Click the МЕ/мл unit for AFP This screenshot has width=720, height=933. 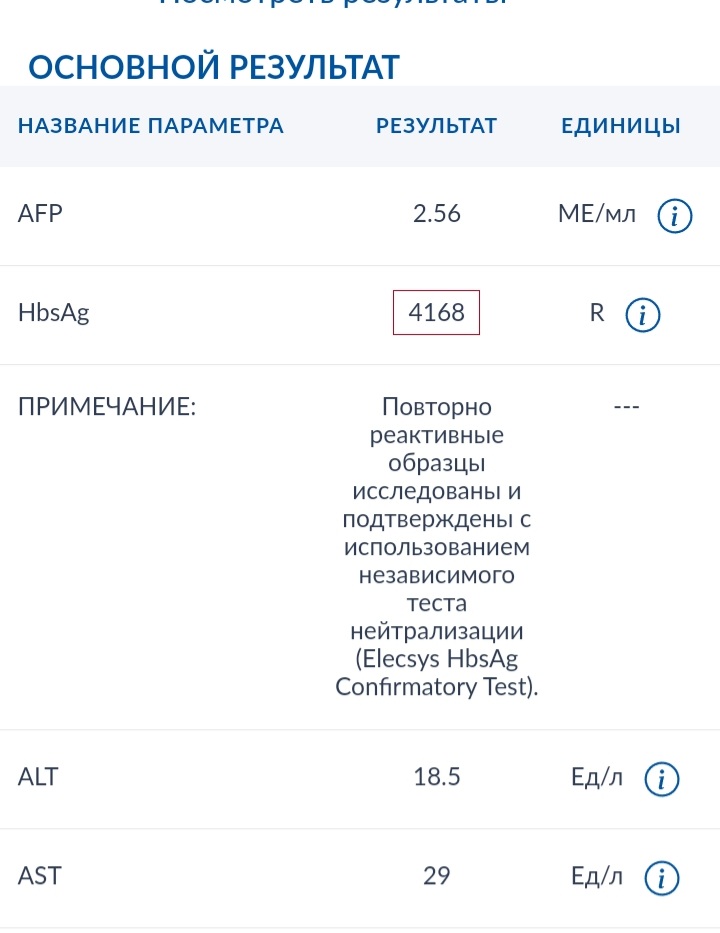[x=597, y=213]
